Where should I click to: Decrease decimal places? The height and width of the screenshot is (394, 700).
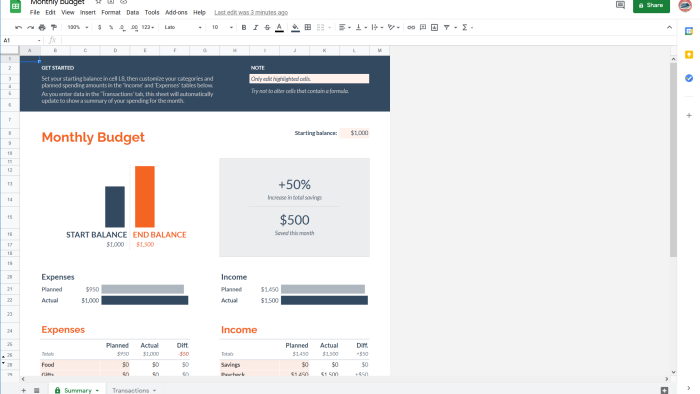click(x=122, y=28)
